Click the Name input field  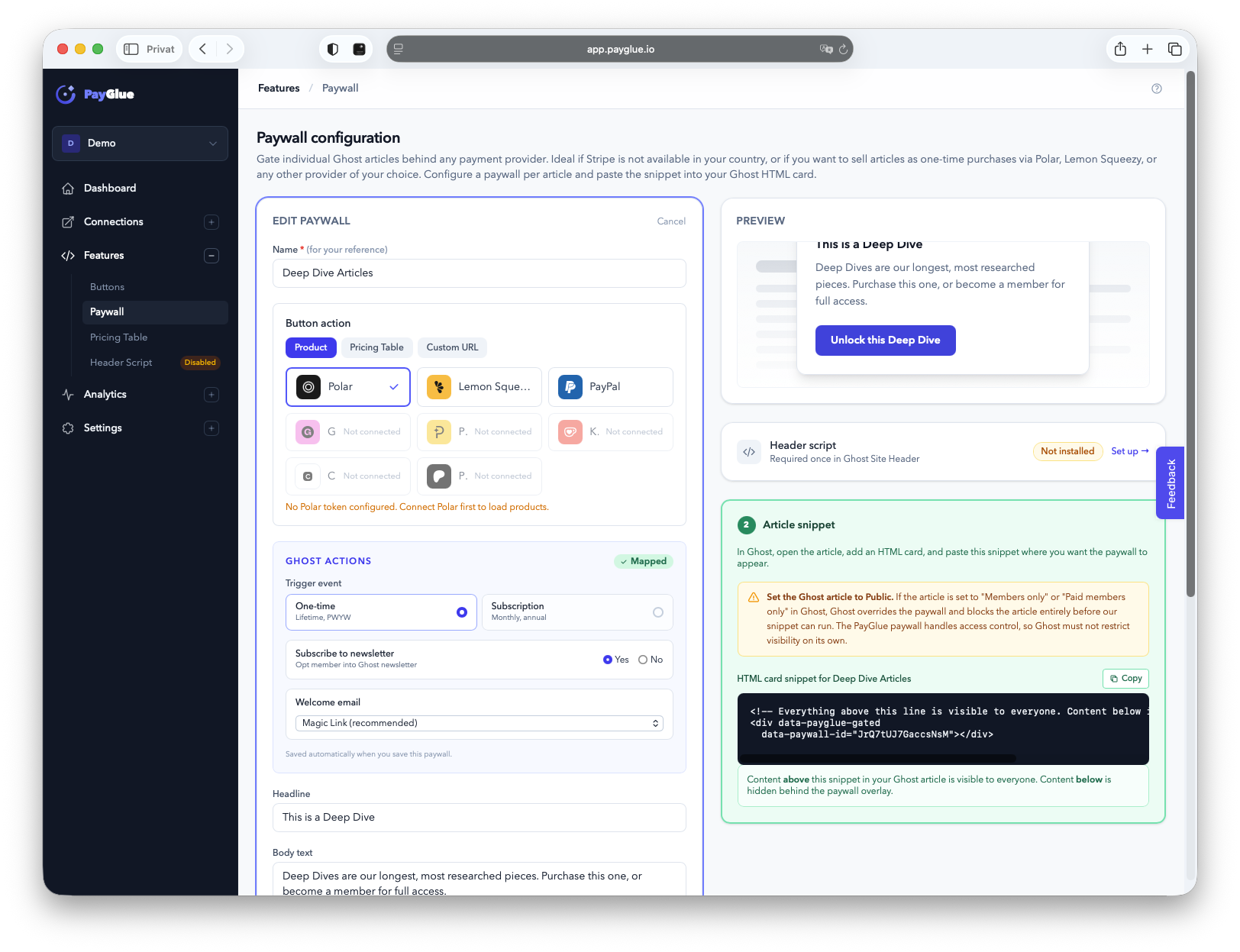click(480, 273)
